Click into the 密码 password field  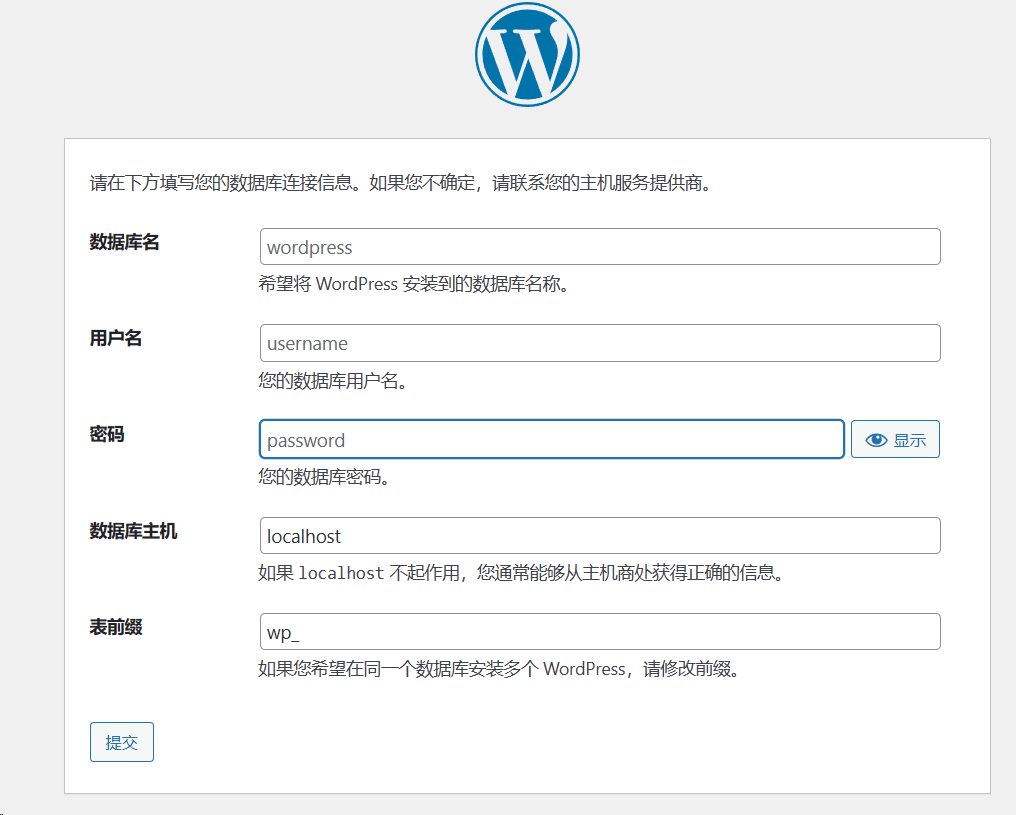coord(551,439)
